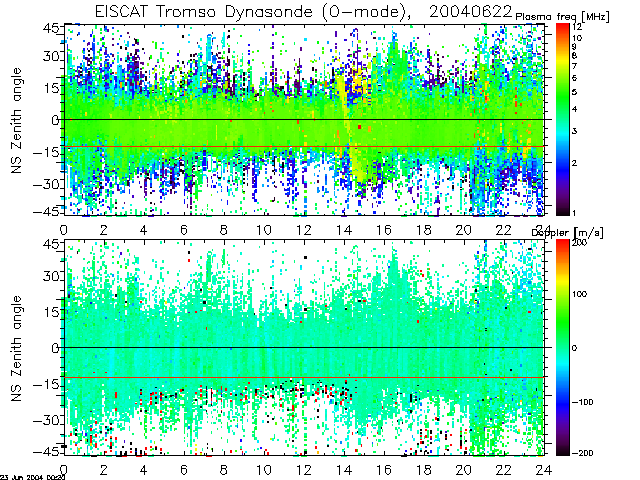Click the "-45" y-tick of the upper plot
Viewport: 640px width, 480px height.
tap(46, 212)
